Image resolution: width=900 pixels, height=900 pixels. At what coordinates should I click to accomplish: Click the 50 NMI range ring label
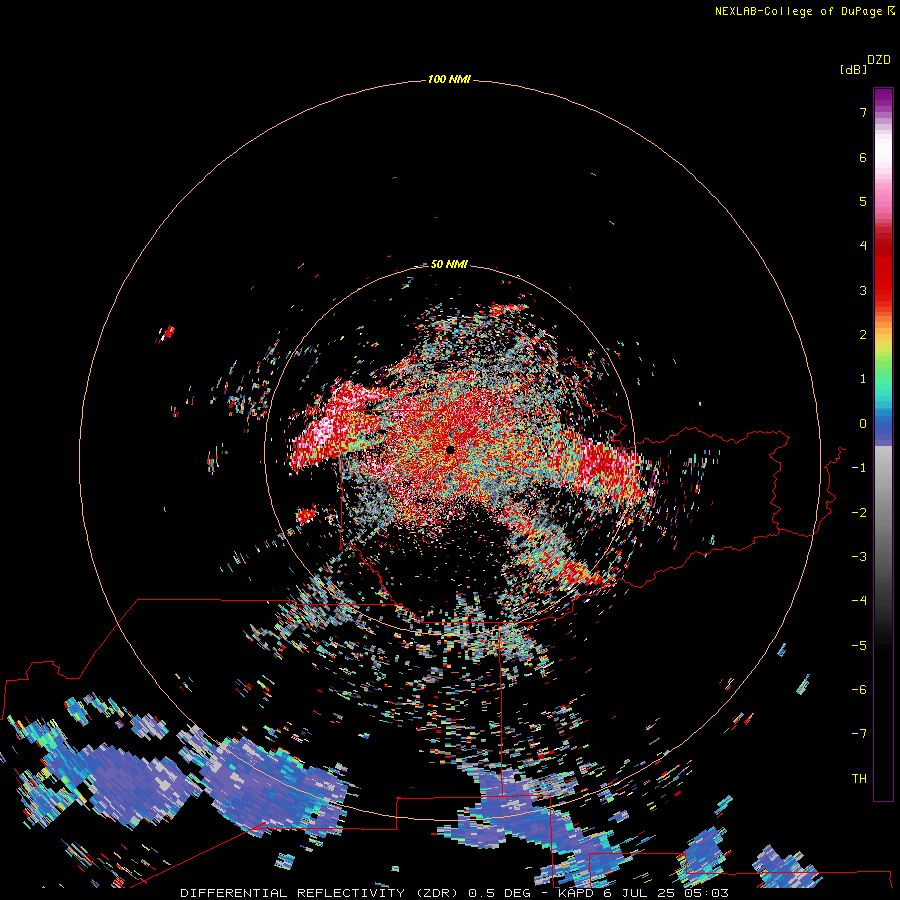click(449, 264)
